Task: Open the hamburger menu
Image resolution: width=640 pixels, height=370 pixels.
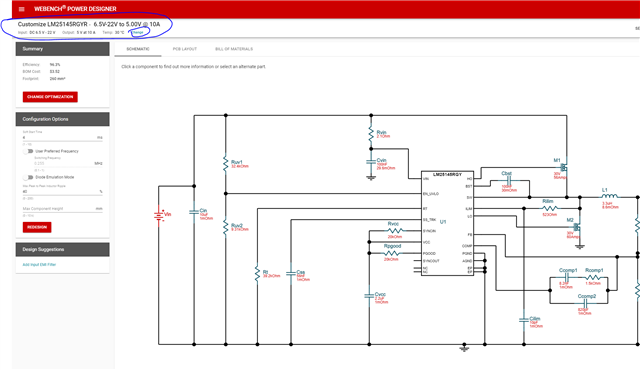Action: pyautogui.click(x=22, y=9)
